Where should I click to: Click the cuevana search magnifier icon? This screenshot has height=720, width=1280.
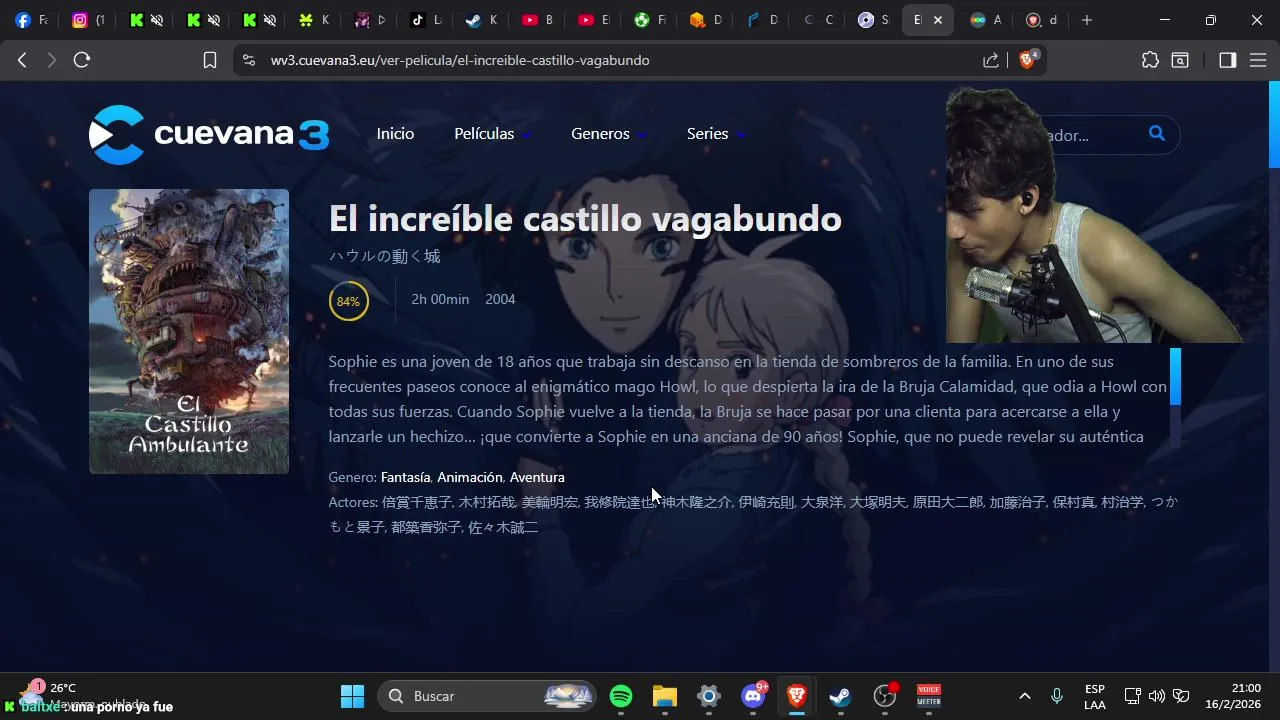[x=1157, y=133]
